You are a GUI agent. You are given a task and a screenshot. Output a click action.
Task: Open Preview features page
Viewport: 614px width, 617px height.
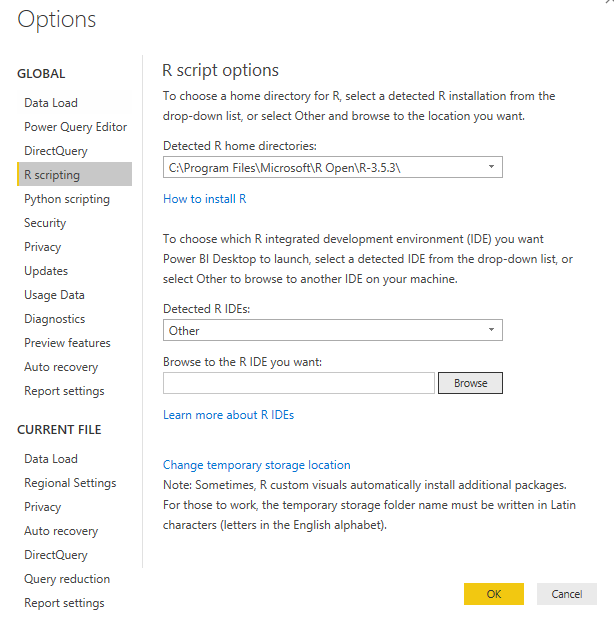click(x=67, y=343)
